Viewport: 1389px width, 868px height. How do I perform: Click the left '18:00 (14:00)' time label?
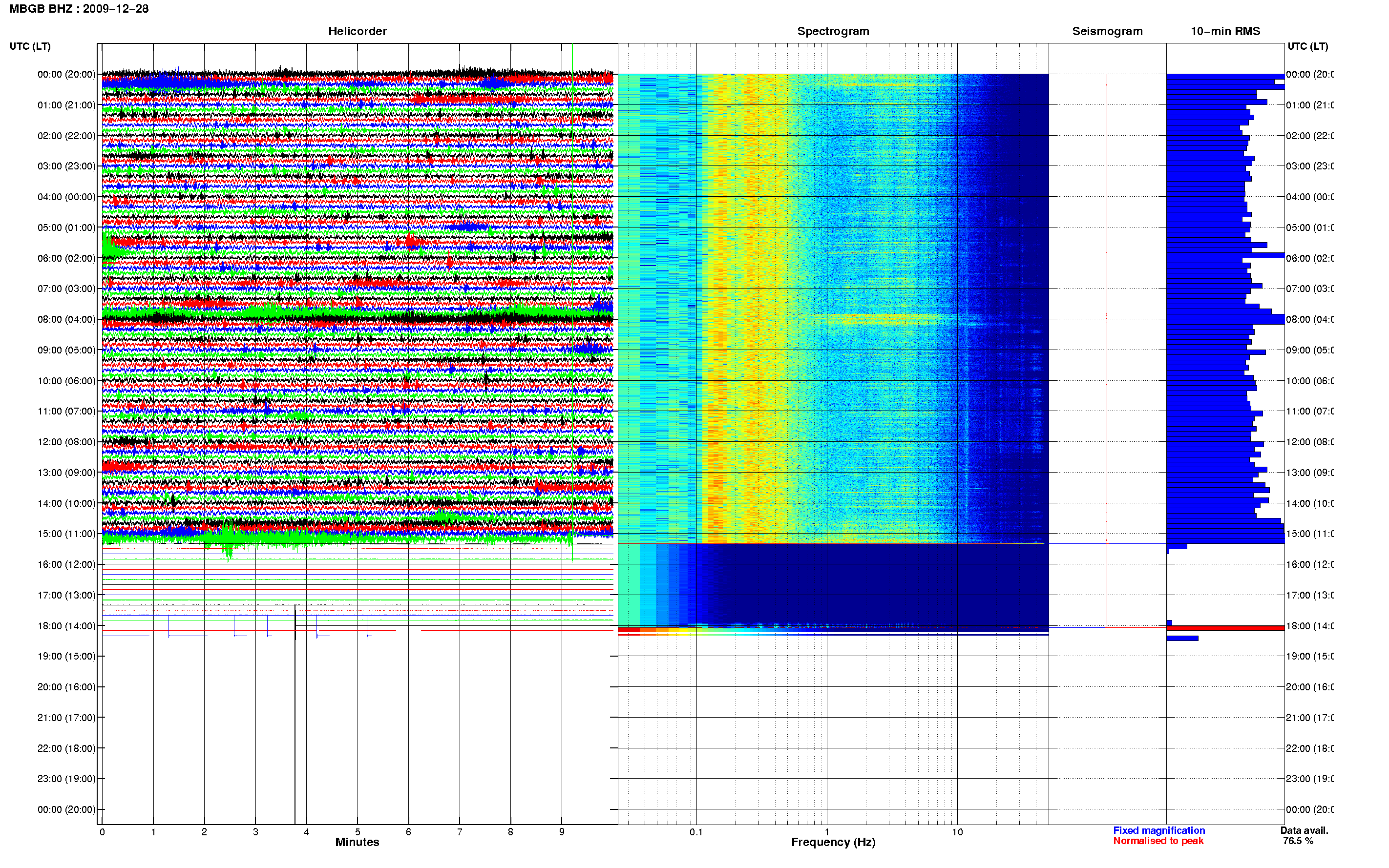pos(66,626)
